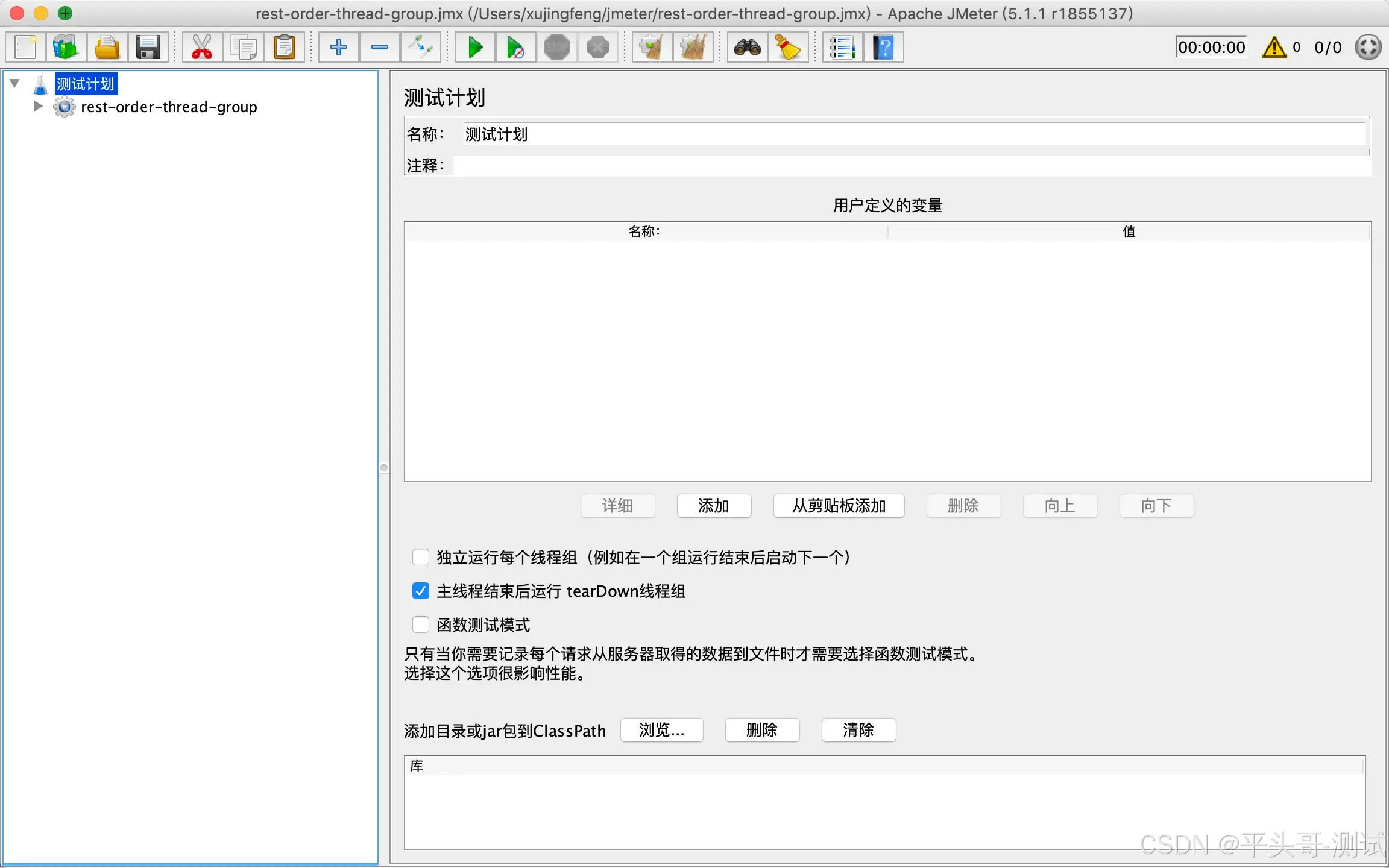Collapse all tree nodes with minus icon
Image resolution: width=1389 pixels, height=868 pixels.
tap(379, 46)
